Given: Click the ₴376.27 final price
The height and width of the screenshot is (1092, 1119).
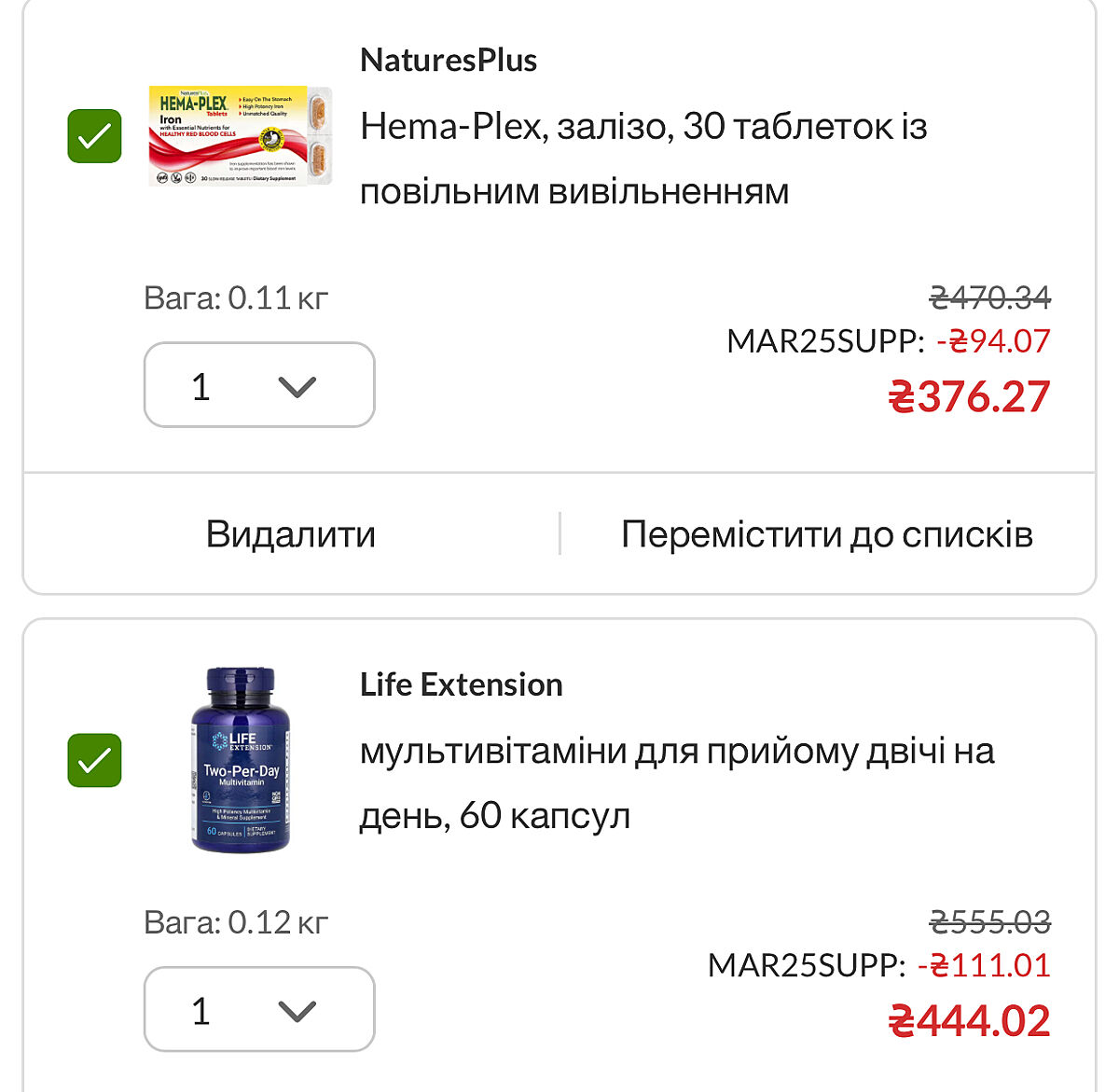Looking at the screenshot, I should tap(969, 396).
